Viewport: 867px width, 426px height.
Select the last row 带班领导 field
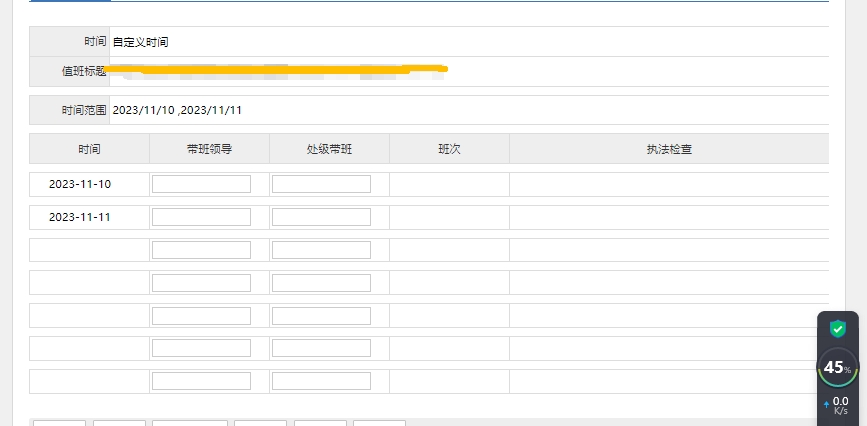pyautogui.click(x=201, y=381)
